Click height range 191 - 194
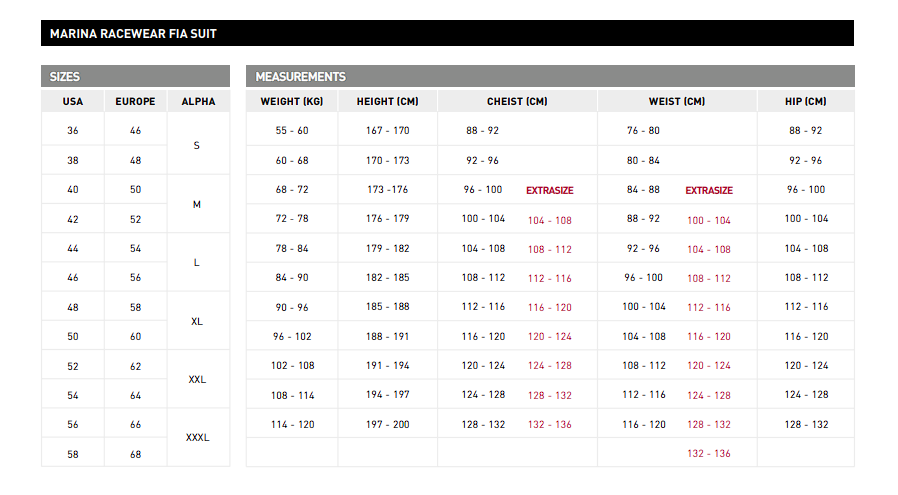Viewport: 898px width, 495px height. 388,366
